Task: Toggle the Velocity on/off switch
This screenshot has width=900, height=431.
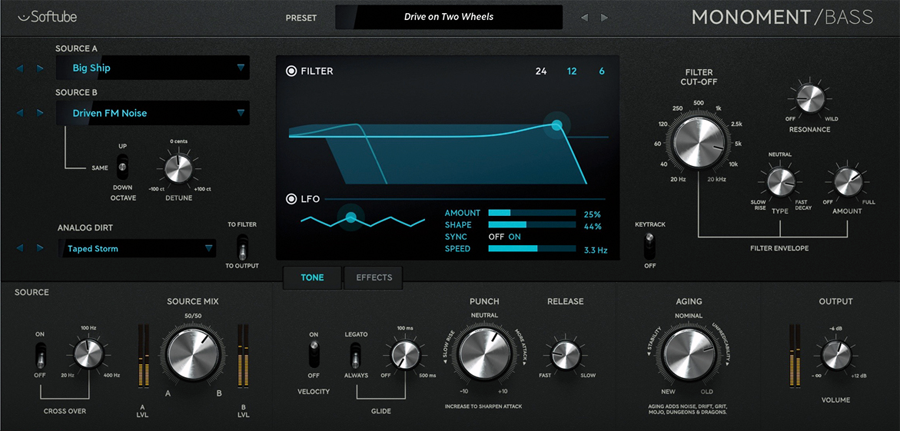Action: click(313, 354)
